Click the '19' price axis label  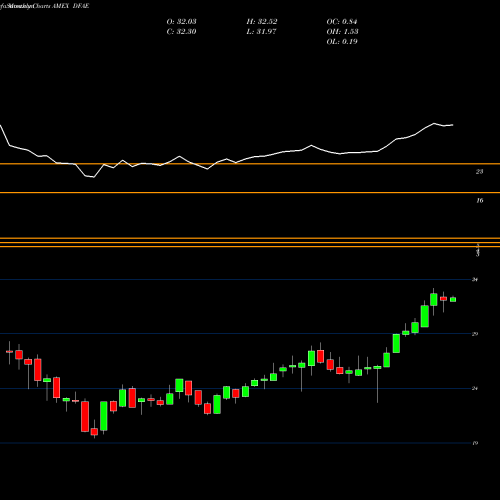(x=475, y=443)
